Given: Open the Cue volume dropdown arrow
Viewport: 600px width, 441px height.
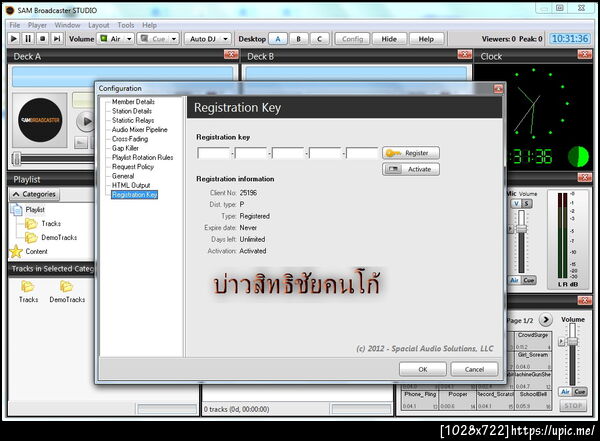Looking at the screenshot, I should 174,39.
